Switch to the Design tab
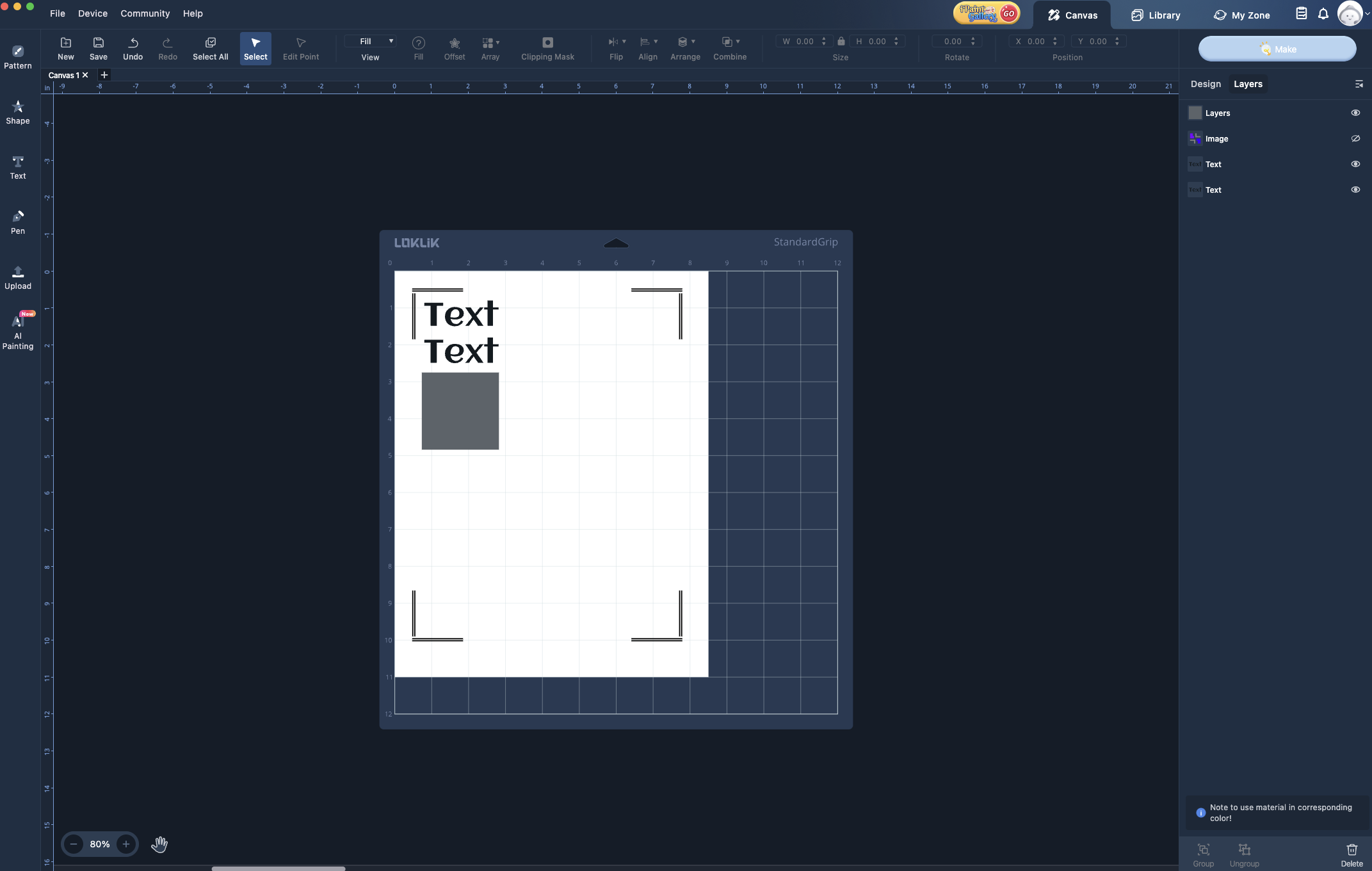The image size is (1372, 871). click(1205, 84)
